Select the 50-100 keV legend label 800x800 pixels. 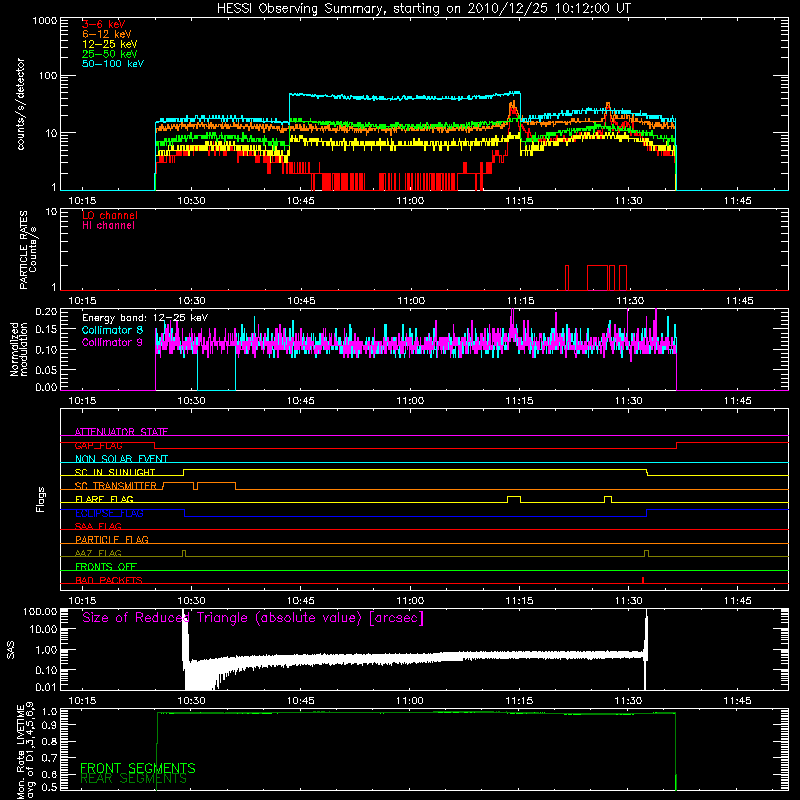point(113,64)
